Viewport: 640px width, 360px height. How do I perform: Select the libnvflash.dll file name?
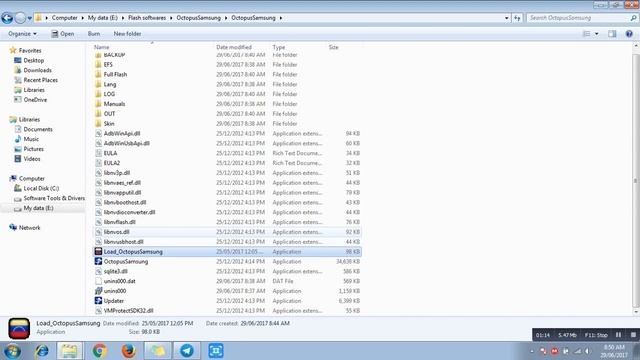tap(120, 222)
